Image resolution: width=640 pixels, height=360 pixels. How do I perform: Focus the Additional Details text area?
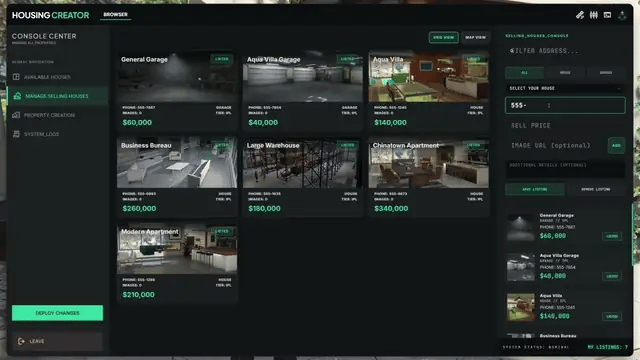tap(565, 169)
